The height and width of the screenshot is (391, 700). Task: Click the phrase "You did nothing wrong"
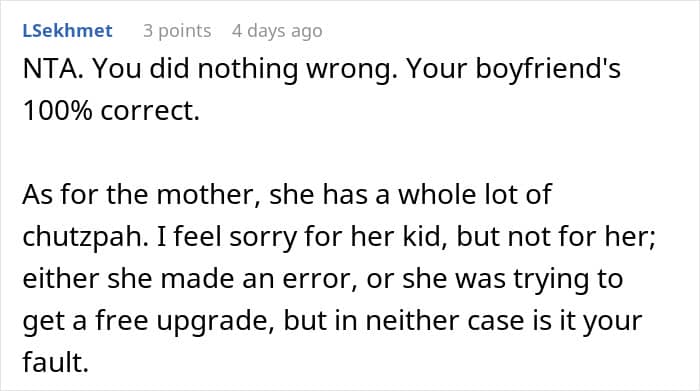245,70
